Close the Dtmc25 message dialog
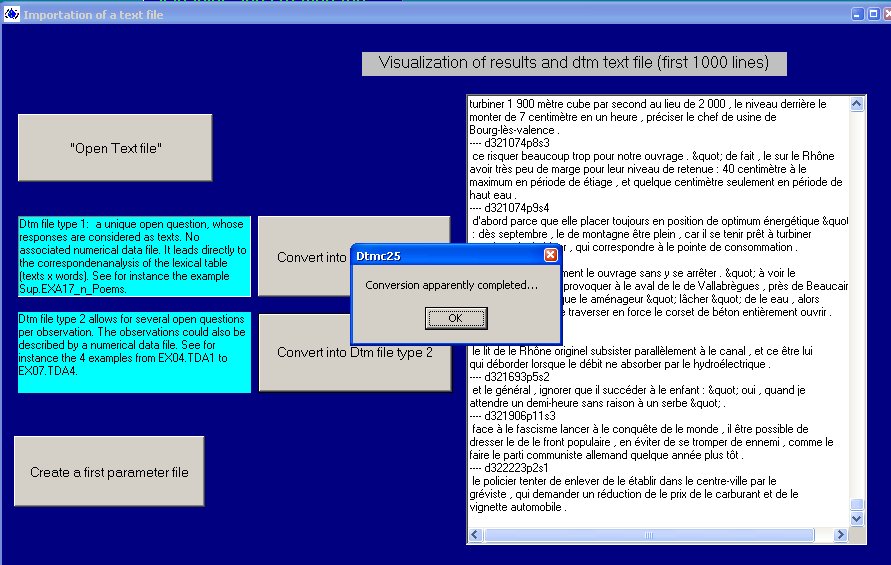891x565 pixels. 551,255
